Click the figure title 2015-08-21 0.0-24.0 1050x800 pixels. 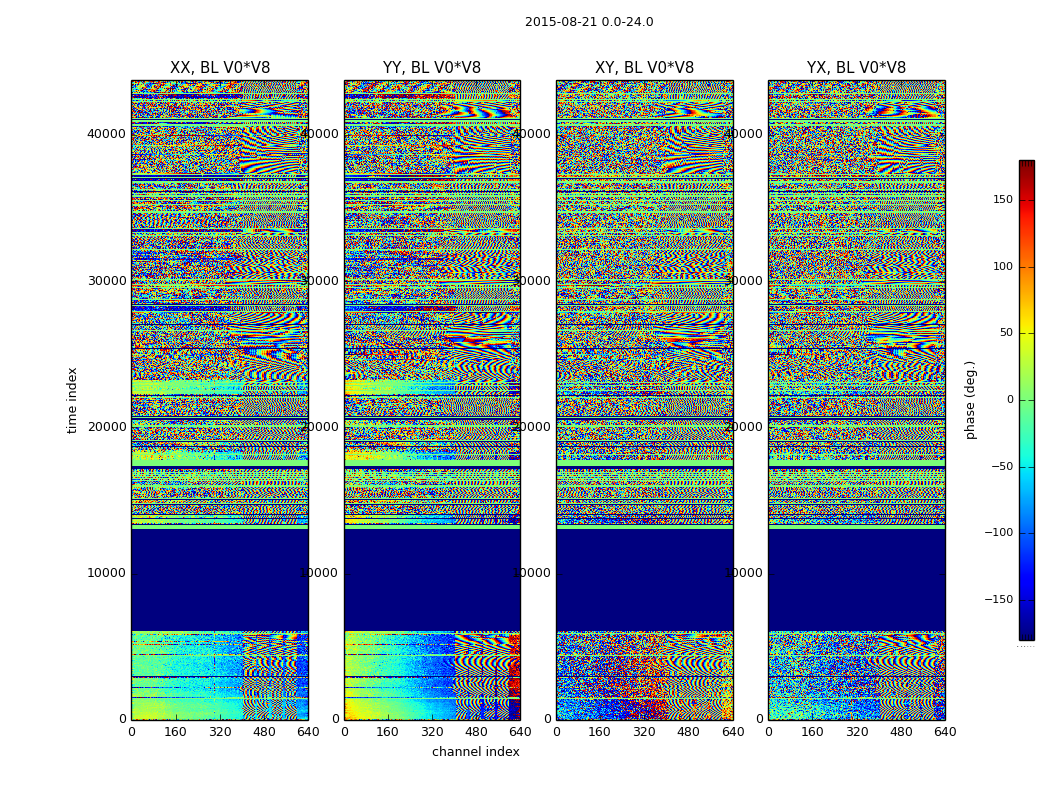point(589,22)
